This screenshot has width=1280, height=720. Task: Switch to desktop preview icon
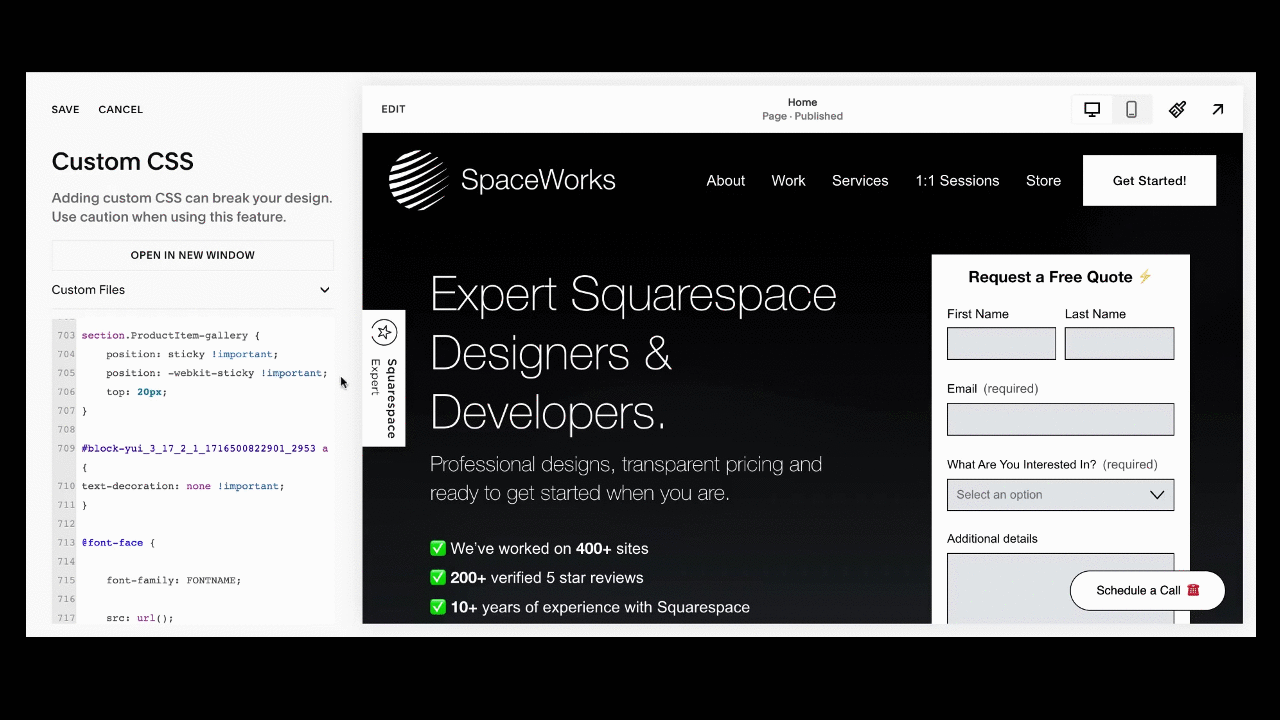[x=1092, y=109]
